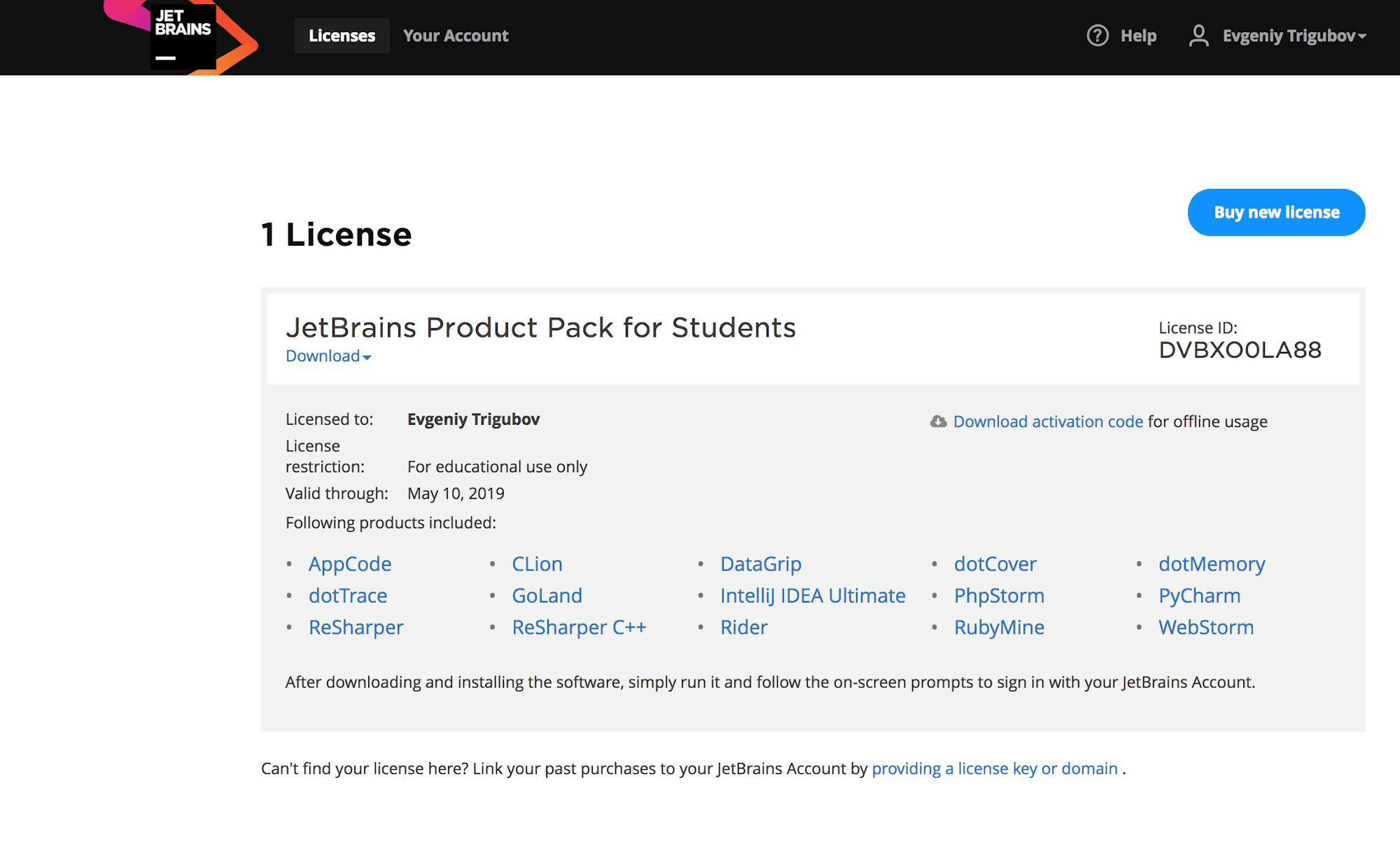Switch to the Licenses tab
The height and width of the screenshot is (858, 1400).
point(342,36)
